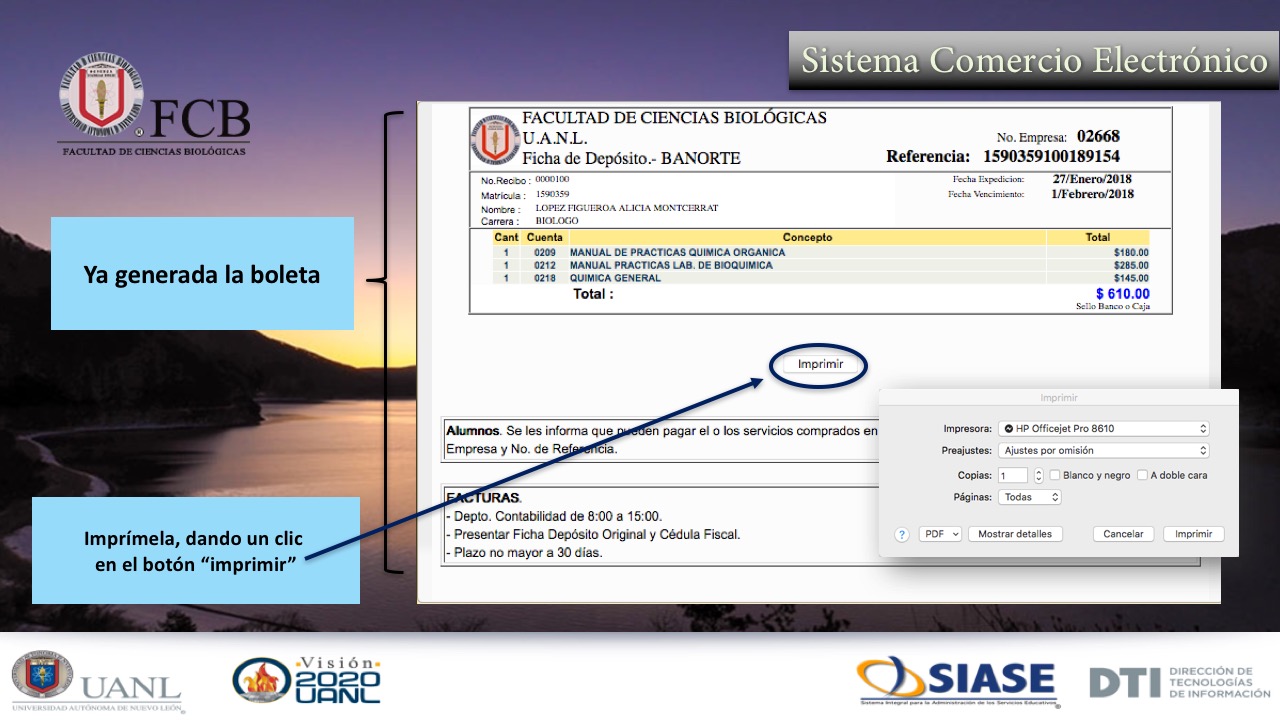Click the Imprimir button below the deposit slip
This screenshot has width=1280, height=720.
(820, 365)
